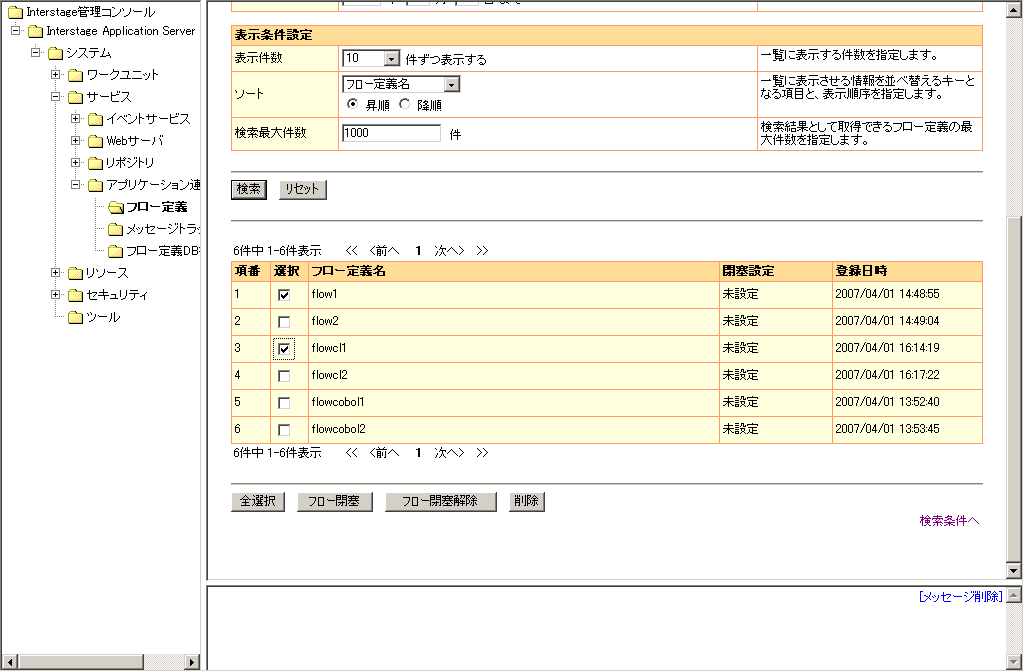Click the 削除 button
The image size is (1024, 671).
pos(526,502)
